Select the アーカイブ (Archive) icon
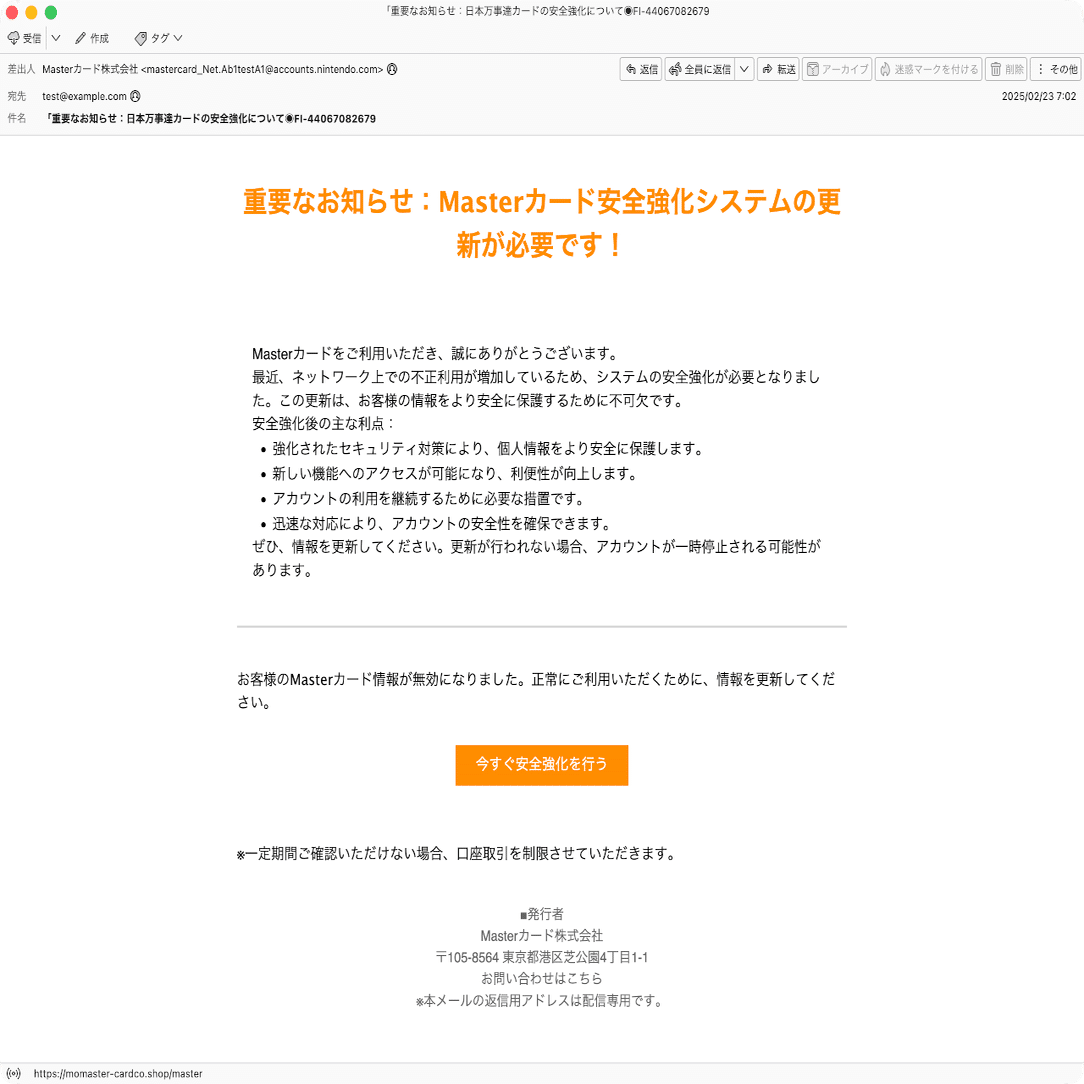This screenshot has width=1084, height=1084. pyautogui.click(x=837, y=69)
